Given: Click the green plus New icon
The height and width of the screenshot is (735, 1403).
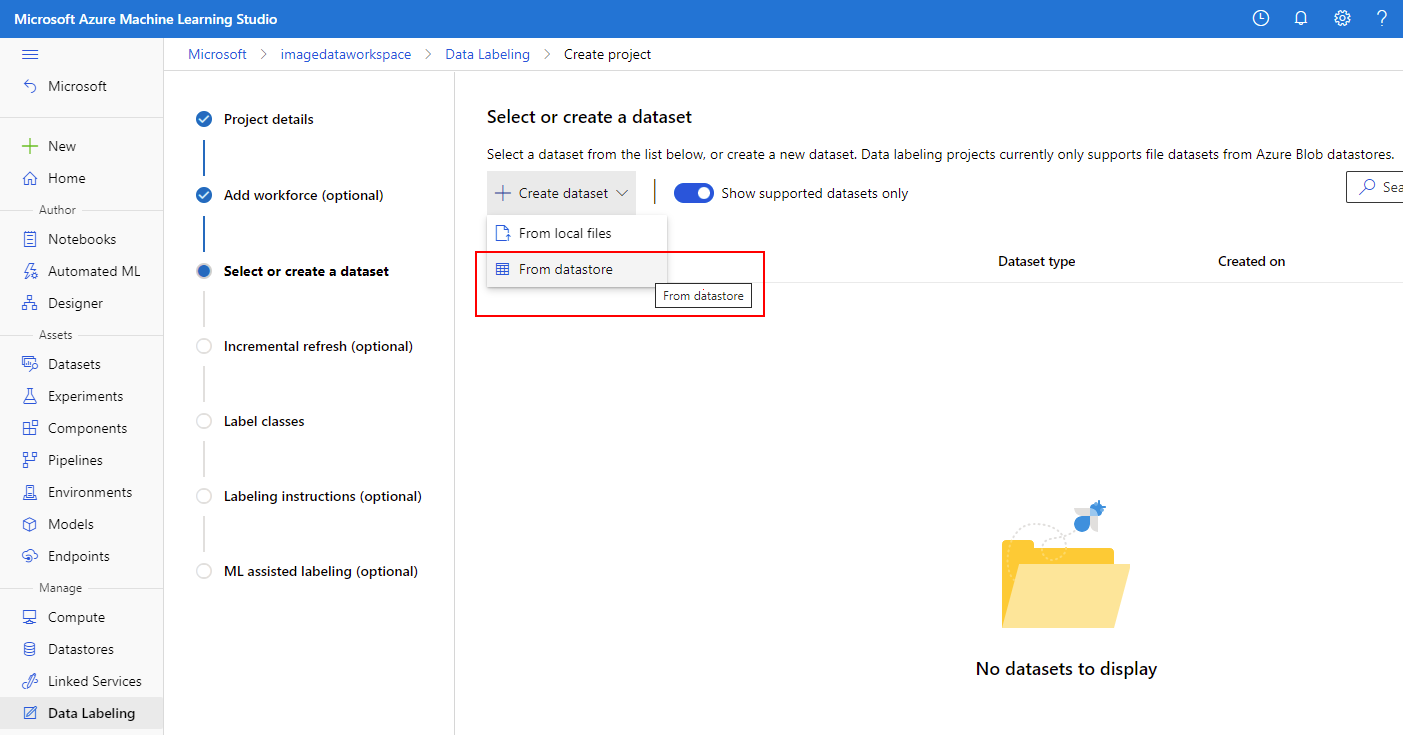Looking at the screenshot, I should (x=30, y=146).
